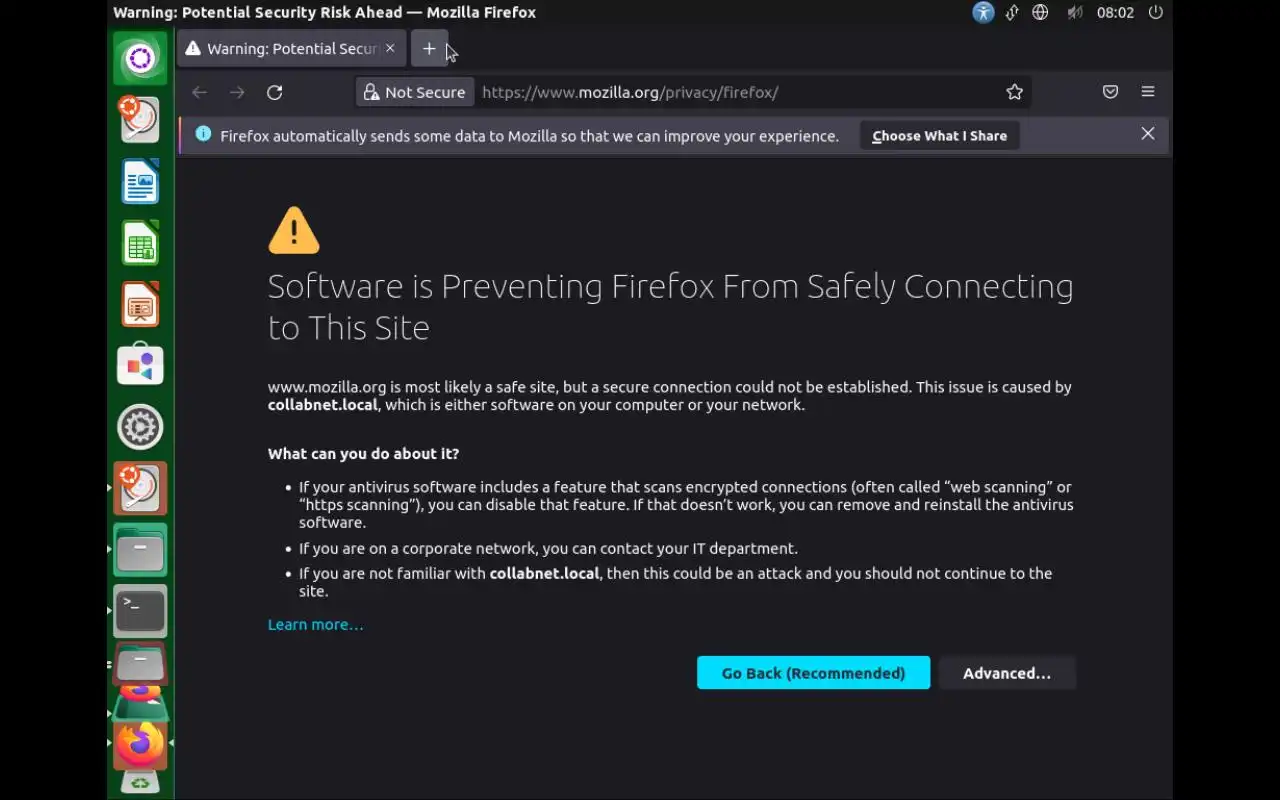Close the Warning: Potential Security tab
This screenshot has height=800, width=1280.
click(390, 49)
